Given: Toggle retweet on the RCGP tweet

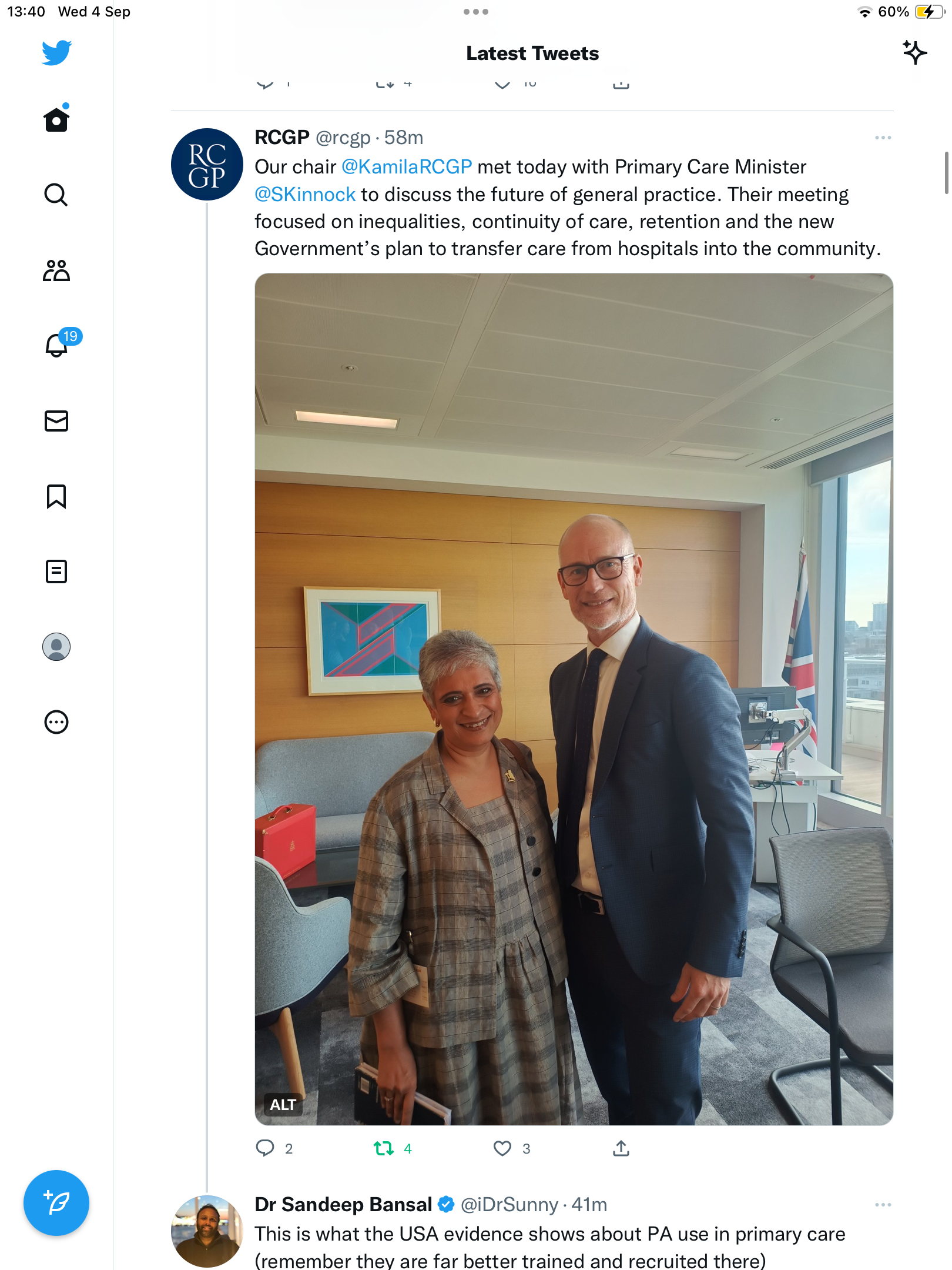Looking at the screenshot, I should [384, 1148].
